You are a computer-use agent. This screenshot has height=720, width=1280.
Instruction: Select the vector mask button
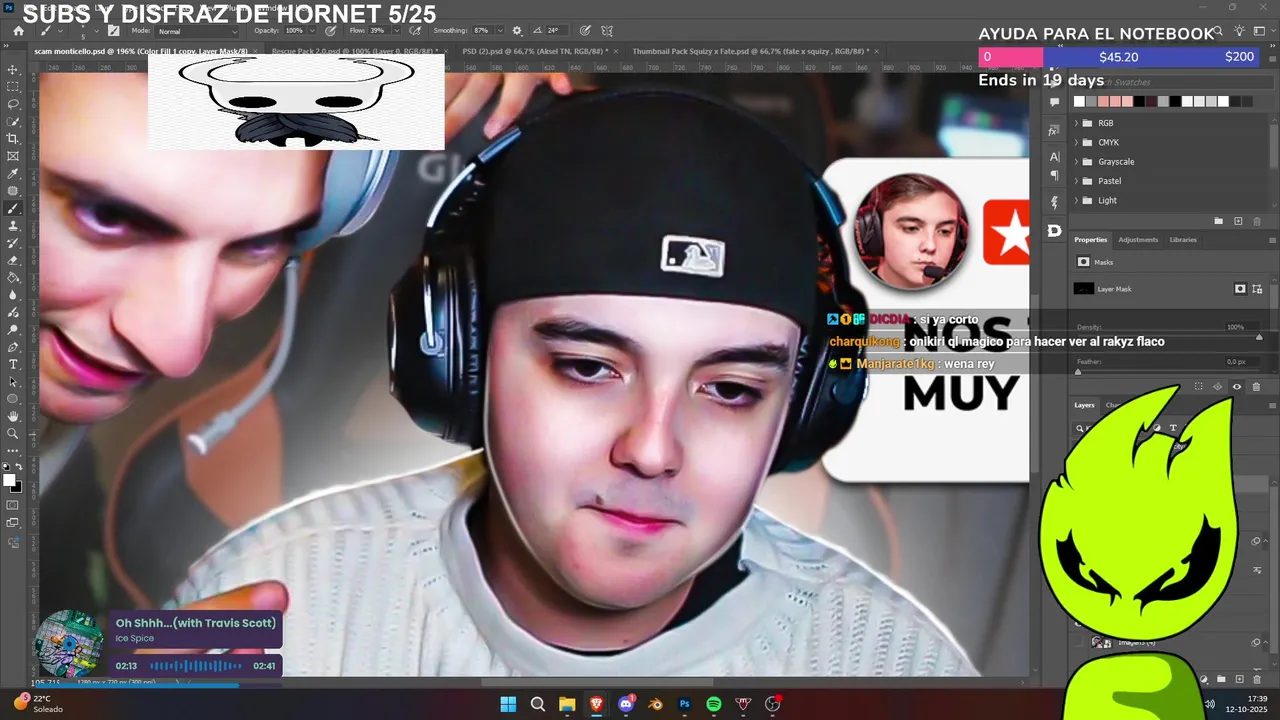coord(1257,289)
